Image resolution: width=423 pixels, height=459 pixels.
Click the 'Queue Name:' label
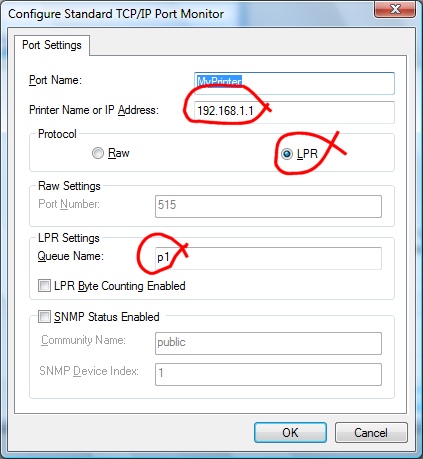pyautogui.click(x=71, y=256)
